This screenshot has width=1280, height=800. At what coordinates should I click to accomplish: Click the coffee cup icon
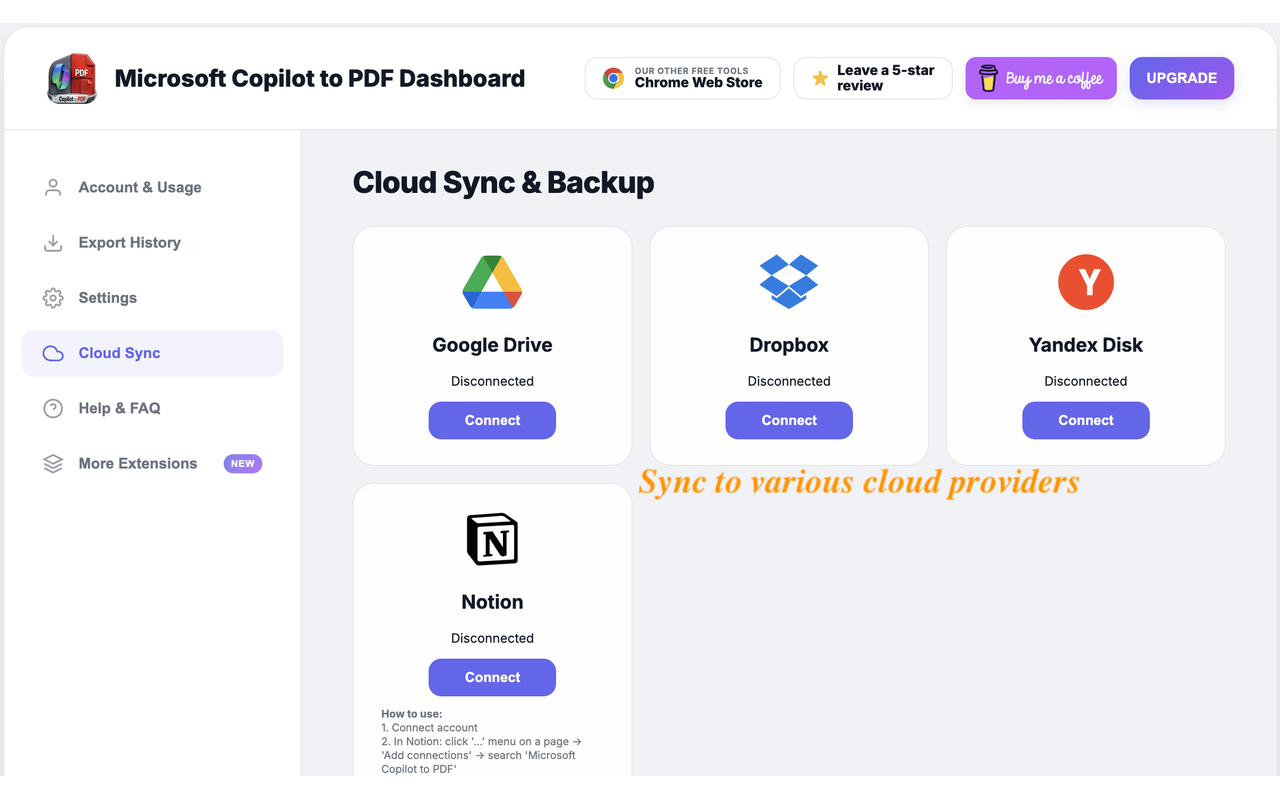click(x=988, y=78)
